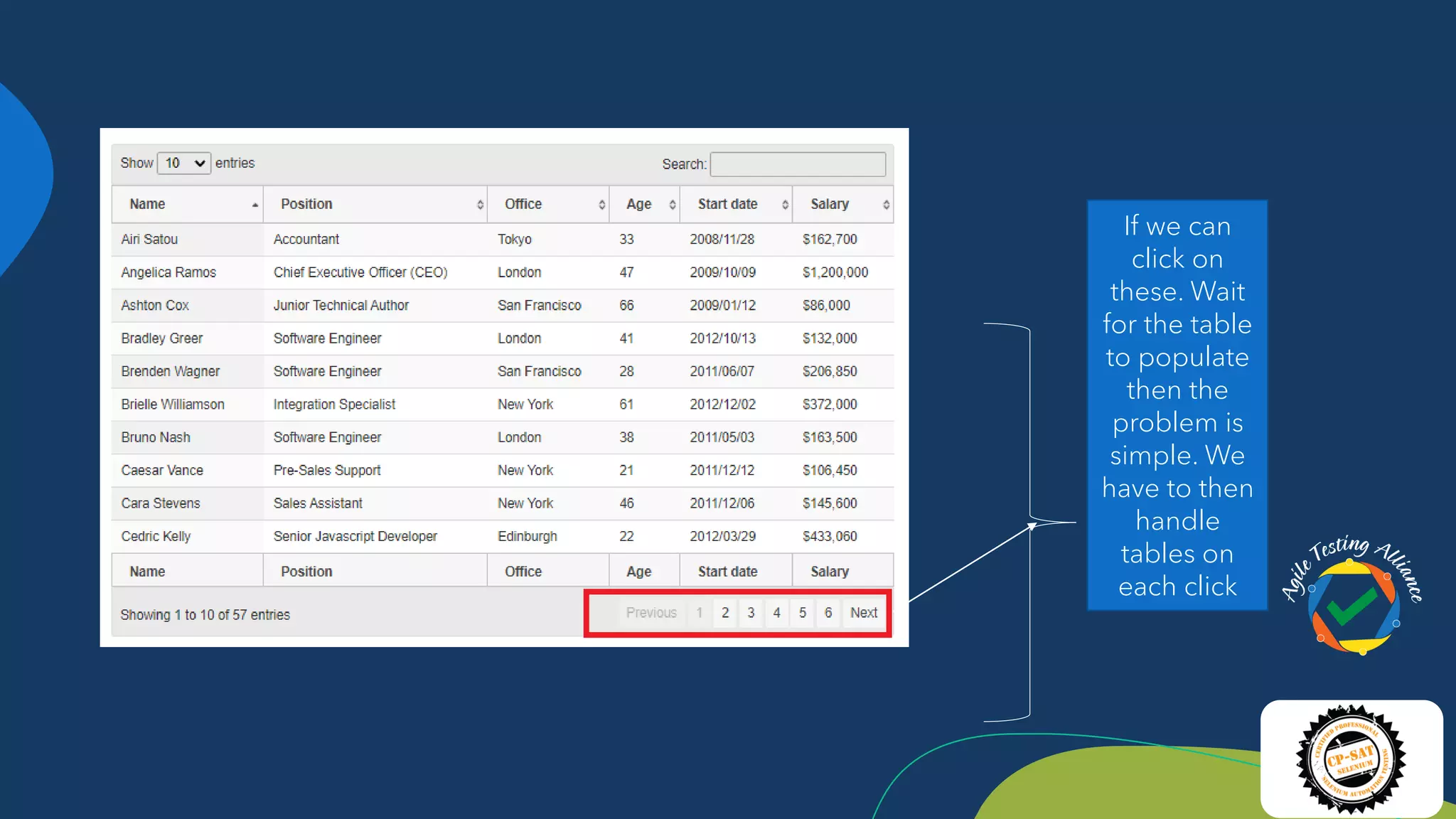Click the Office column sort icon
1456x819 pixels.
click(x=601, y=205)
